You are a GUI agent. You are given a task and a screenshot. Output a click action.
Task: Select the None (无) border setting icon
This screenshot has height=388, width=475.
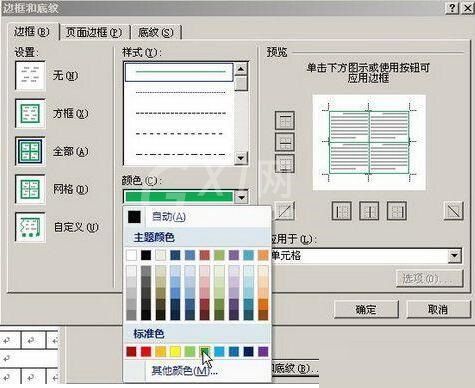tap(30, 75)
